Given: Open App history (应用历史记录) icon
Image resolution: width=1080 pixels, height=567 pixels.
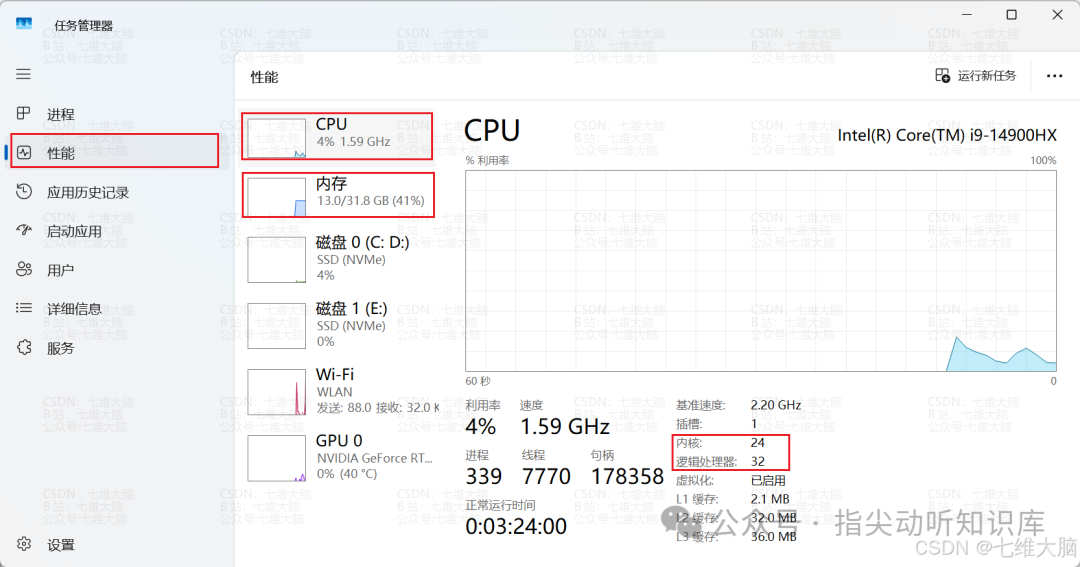Looking at the screenshot, I should click(25, 192).
